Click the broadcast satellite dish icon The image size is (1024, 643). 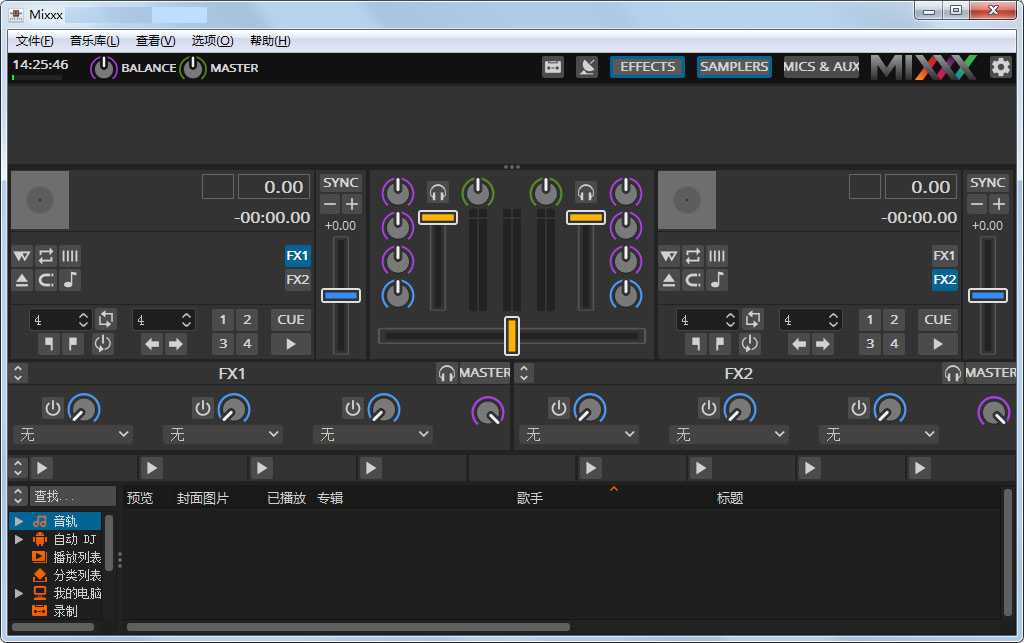pyautogui.click(x=587, y=67)
